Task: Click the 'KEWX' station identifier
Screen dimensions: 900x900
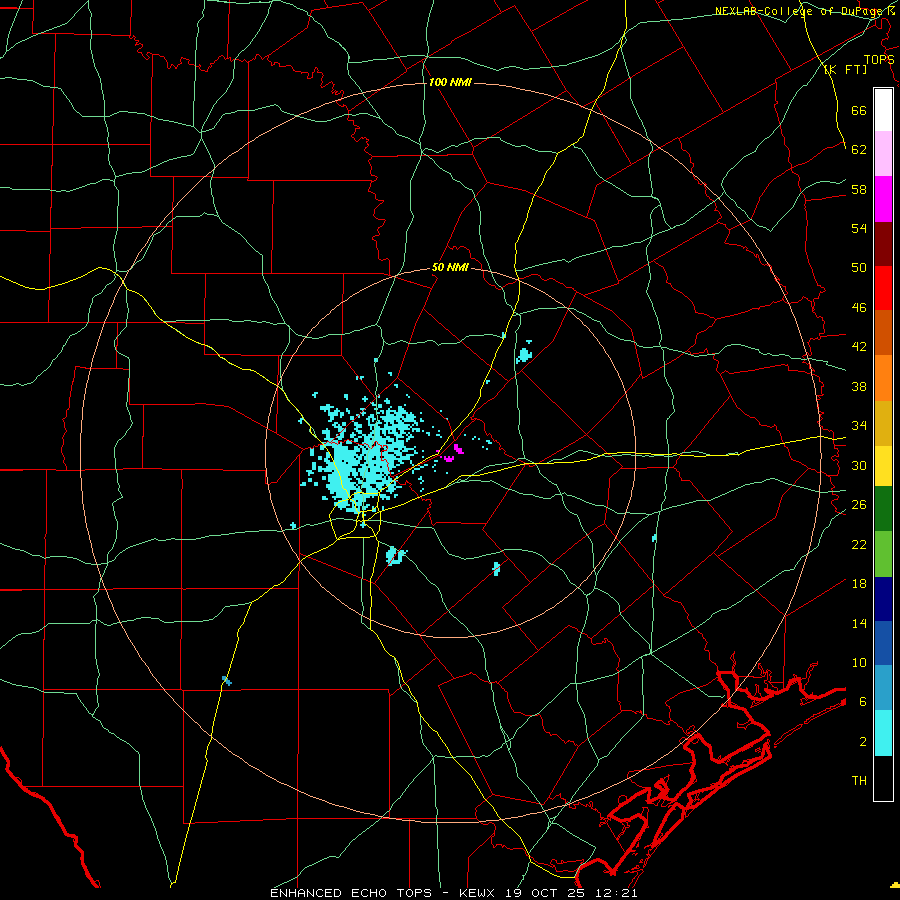Action: tap(478, 893)
